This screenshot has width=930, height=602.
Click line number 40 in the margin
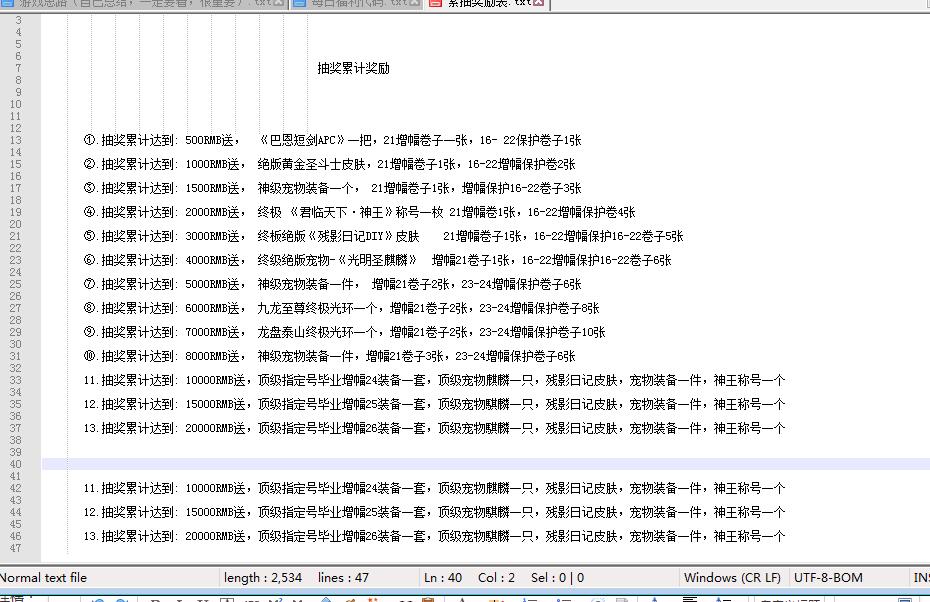click(16, 464)
